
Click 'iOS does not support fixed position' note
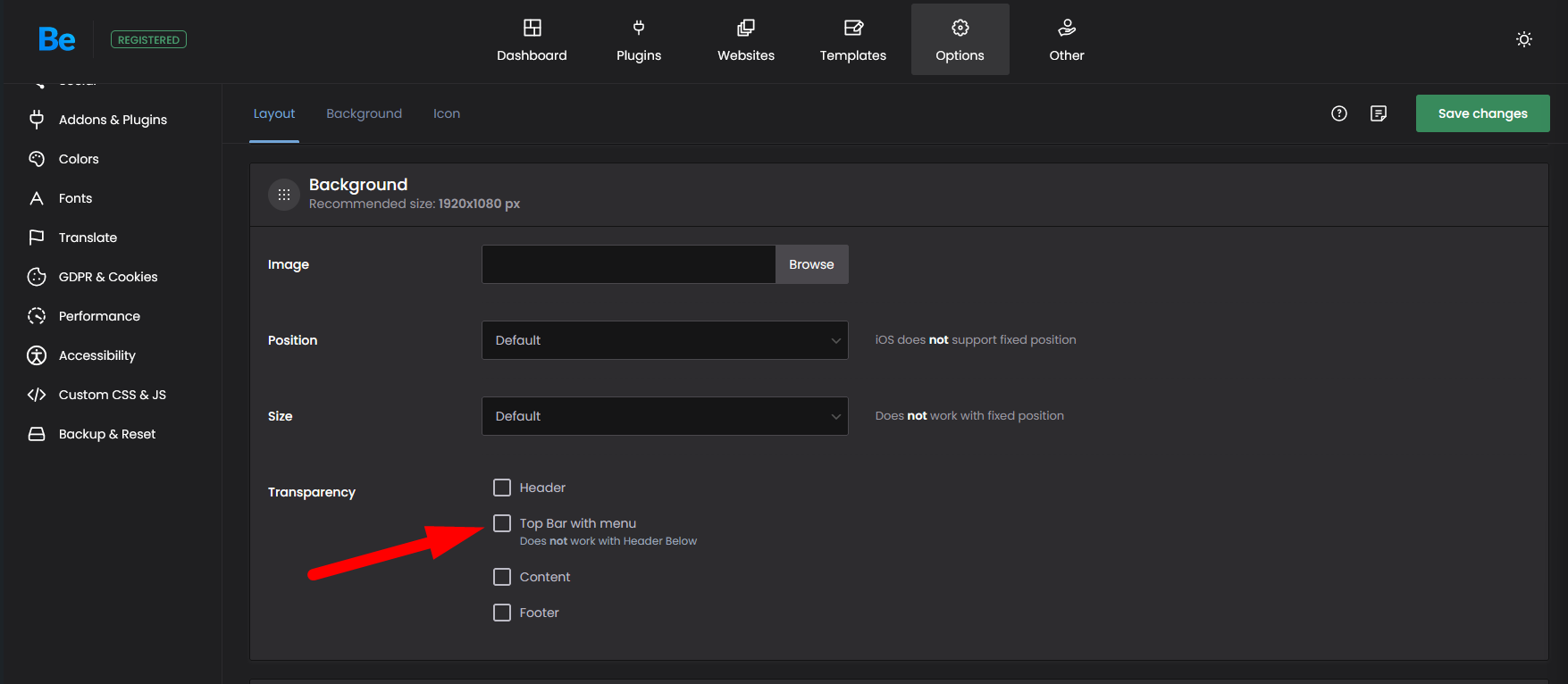click(x=976, y=340)
